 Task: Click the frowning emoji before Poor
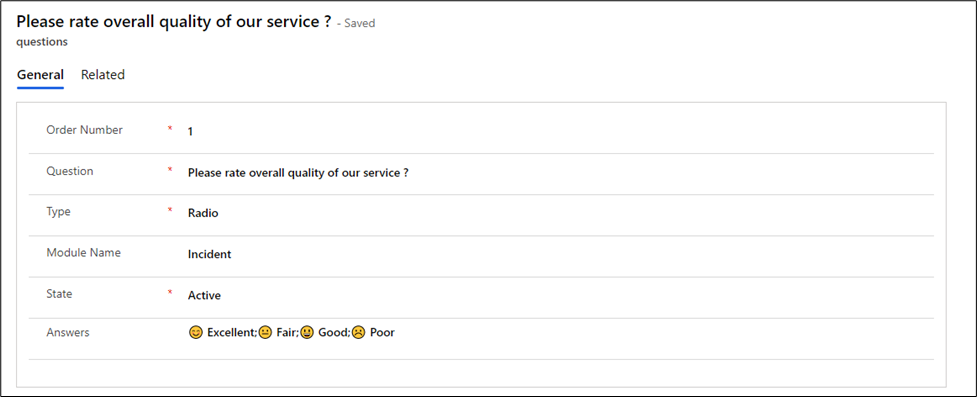358,333
